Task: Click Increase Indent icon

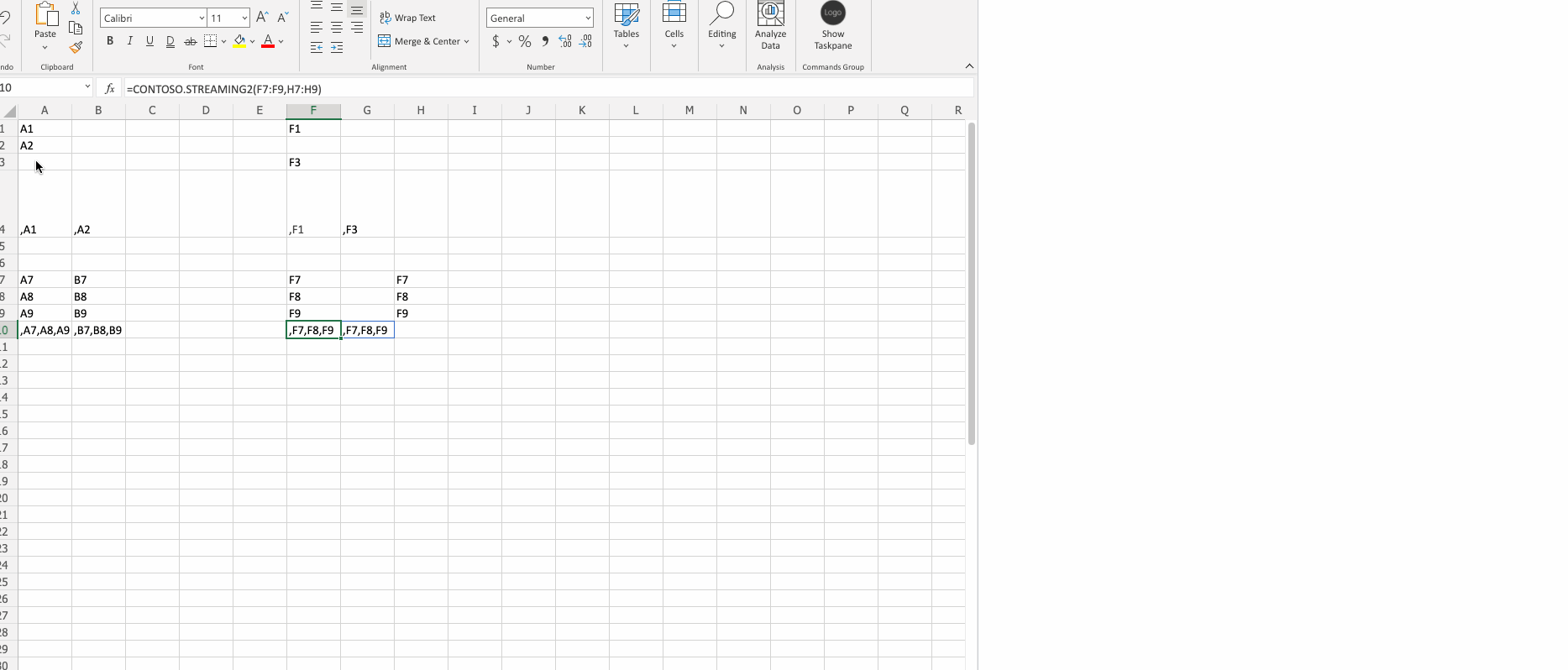Action: click(x=337, y=48)
